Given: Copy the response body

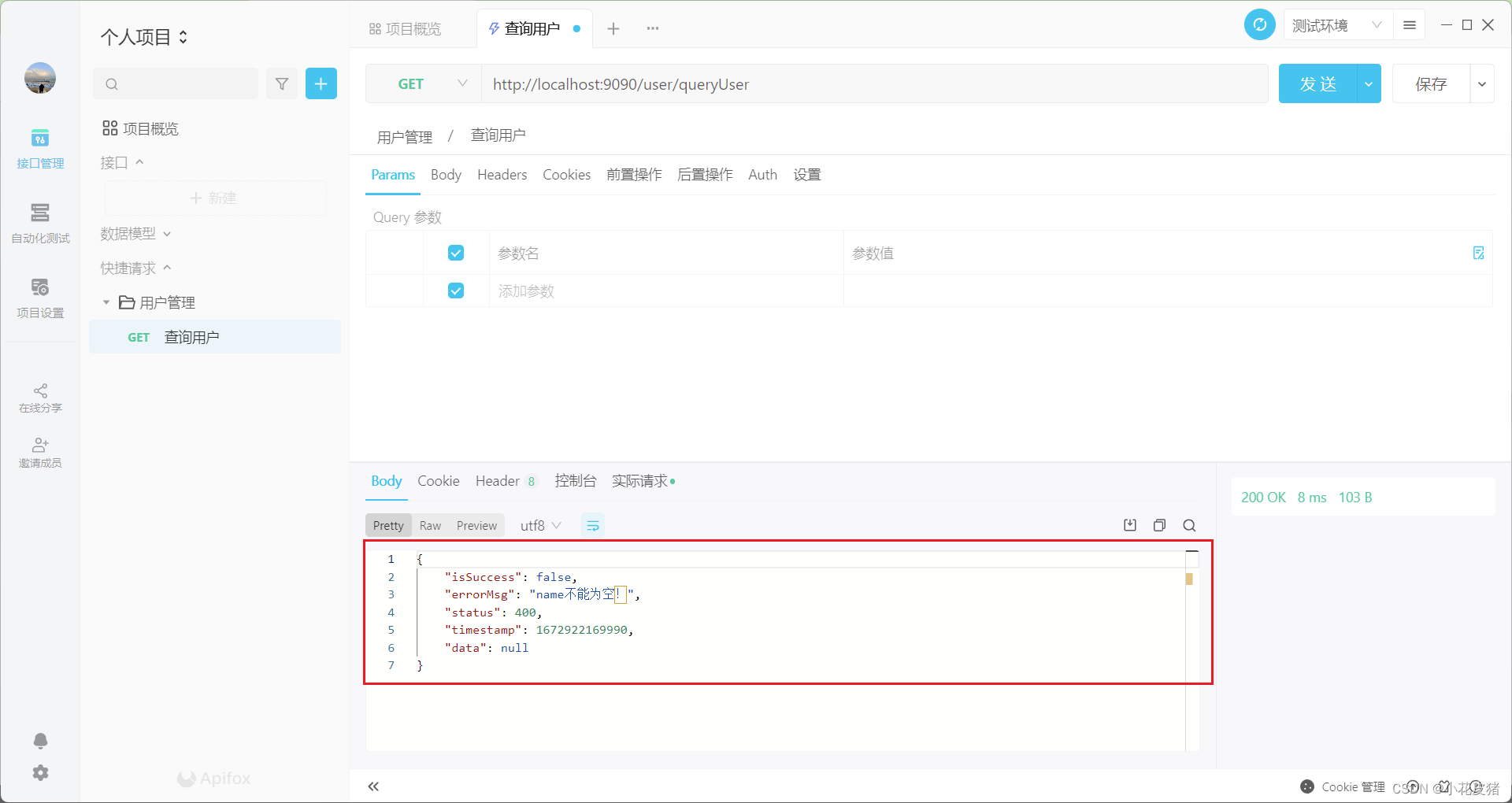Looking at the screenshot, I should 1159,525.
